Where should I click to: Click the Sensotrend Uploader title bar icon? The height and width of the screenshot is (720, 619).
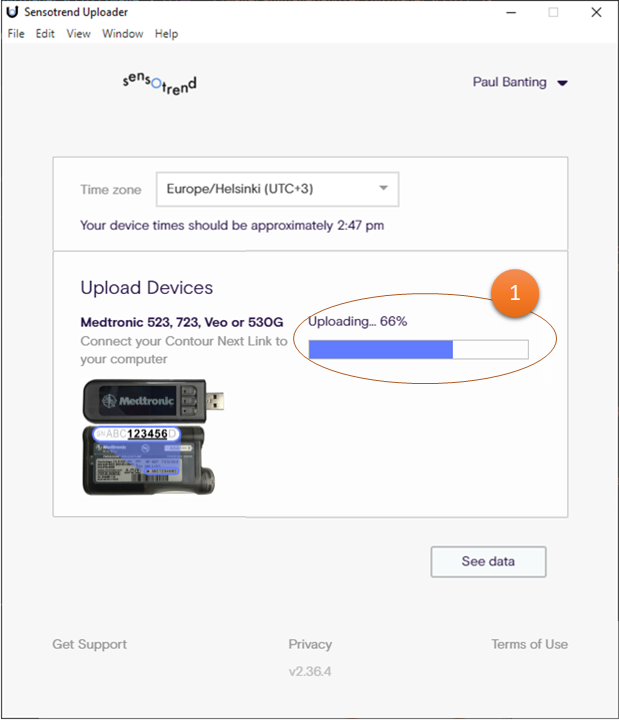click(12, 12)
